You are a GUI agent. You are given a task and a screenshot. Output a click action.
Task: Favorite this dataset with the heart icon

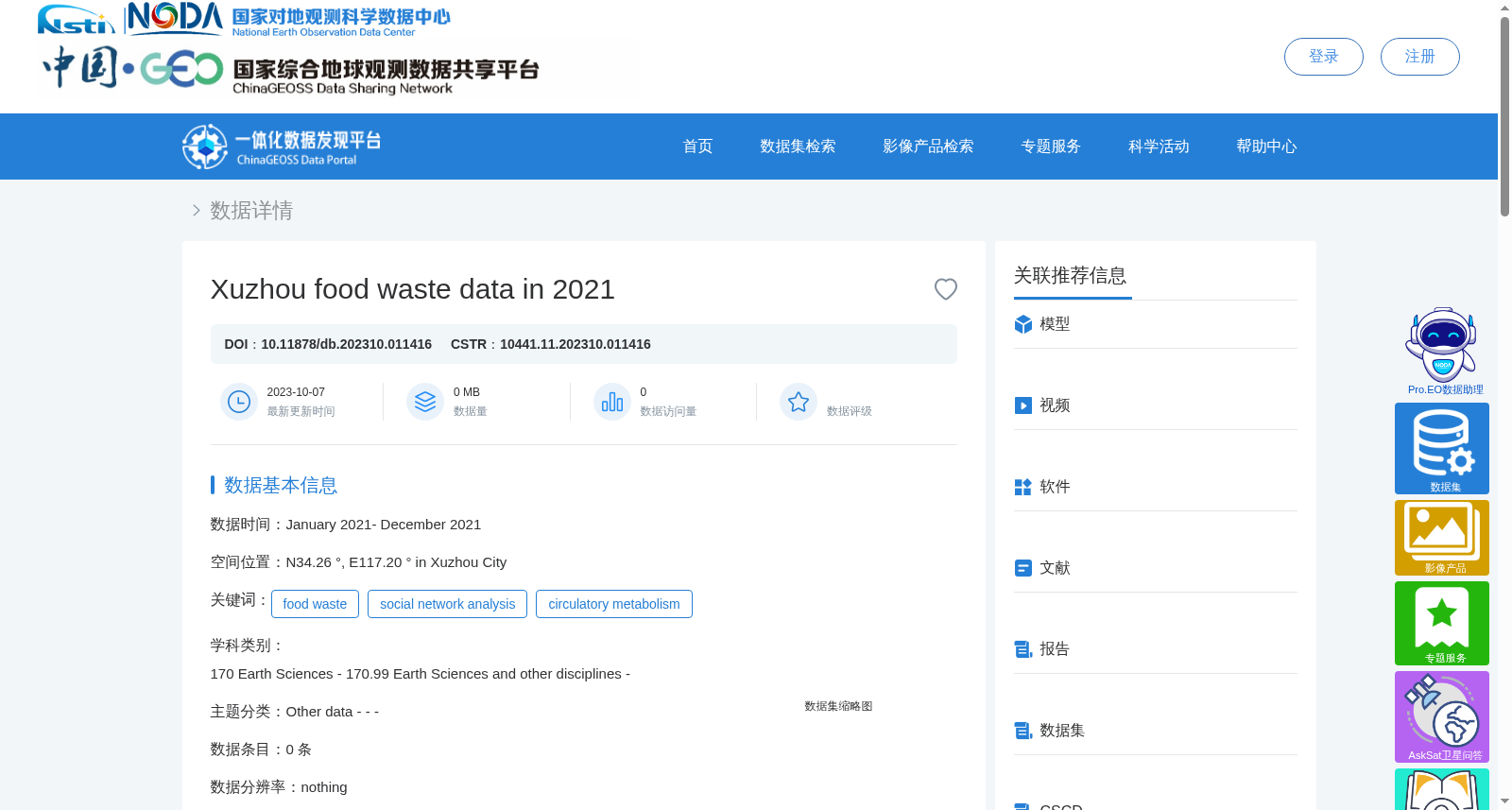945,289
